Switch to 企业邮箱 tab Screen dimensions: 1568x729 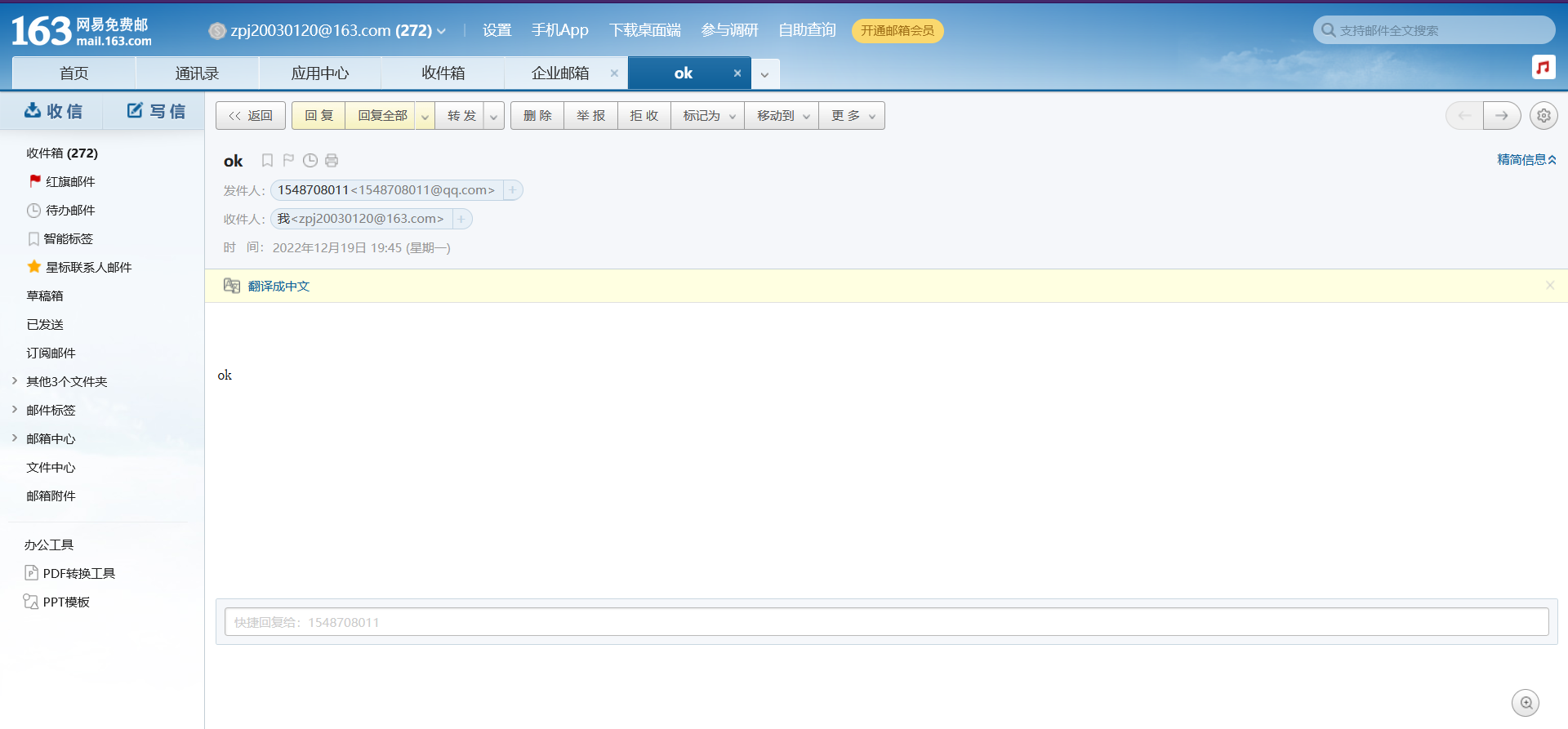click(x=560, y=73)
